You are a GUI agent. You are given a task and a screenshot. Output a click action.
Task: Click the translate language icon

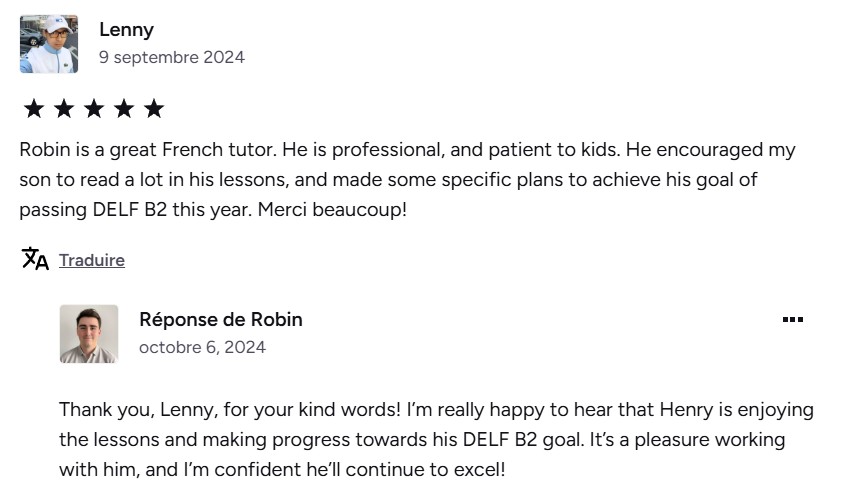(x=35, y=259)
